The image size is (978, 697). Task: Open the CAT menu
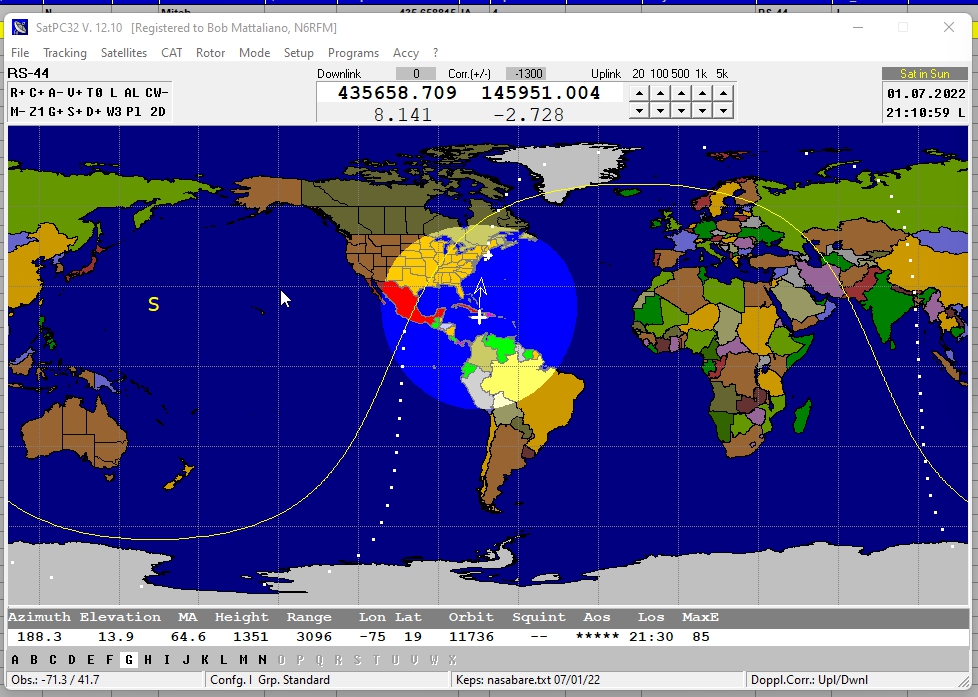(172, 53)
